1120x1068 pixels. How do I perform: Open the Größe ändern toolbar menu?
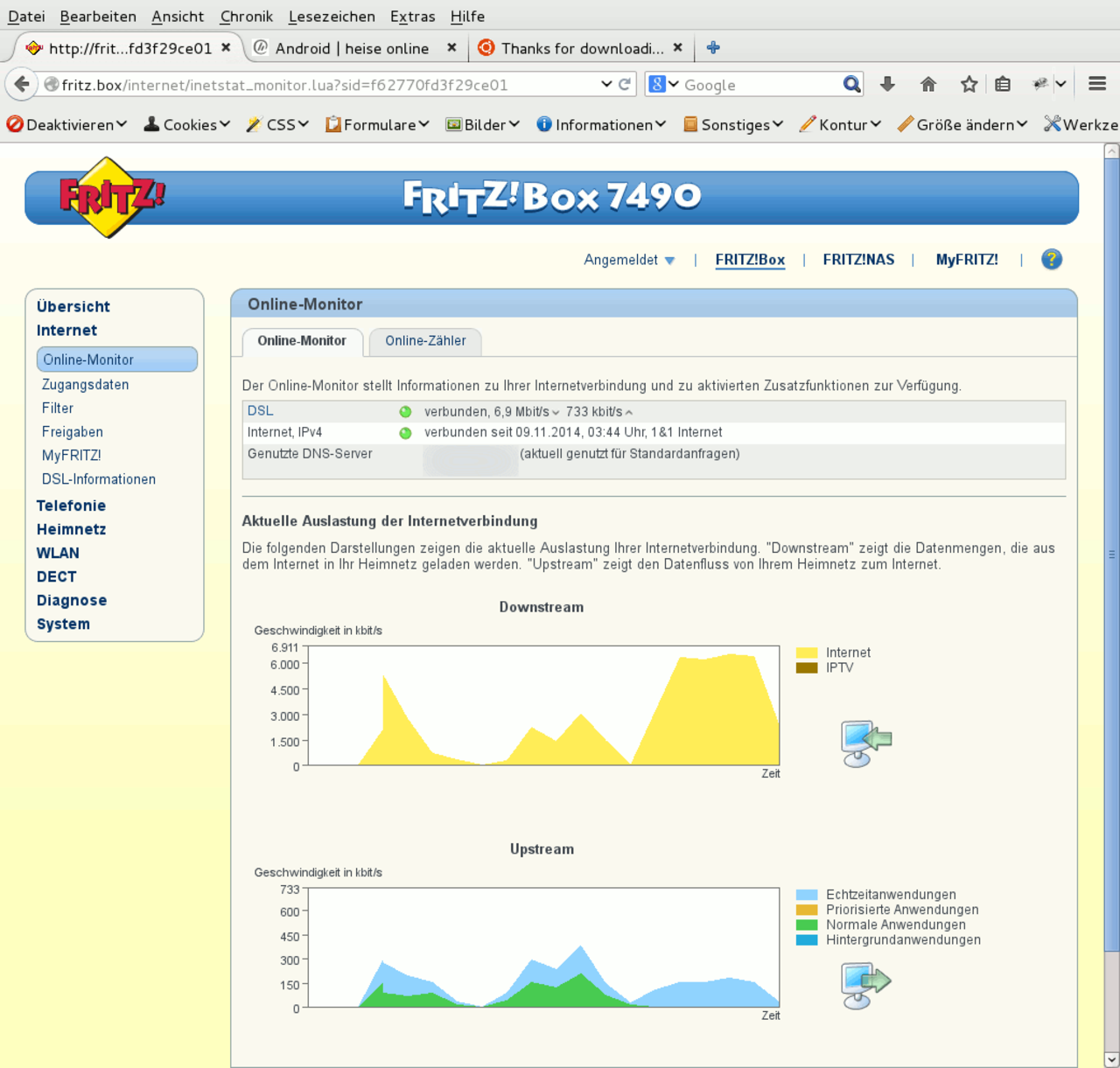tap(962, 124)
